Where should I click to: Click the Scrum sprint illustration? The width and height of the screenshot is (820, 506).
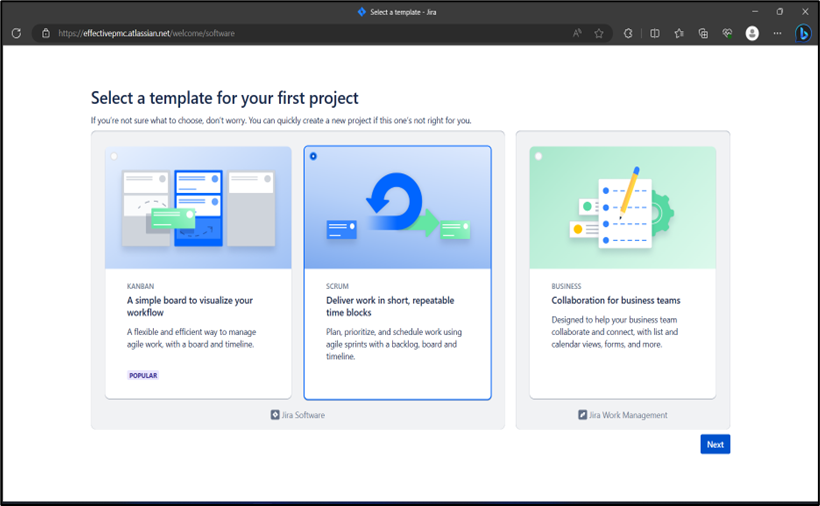[x=398, y=207]
